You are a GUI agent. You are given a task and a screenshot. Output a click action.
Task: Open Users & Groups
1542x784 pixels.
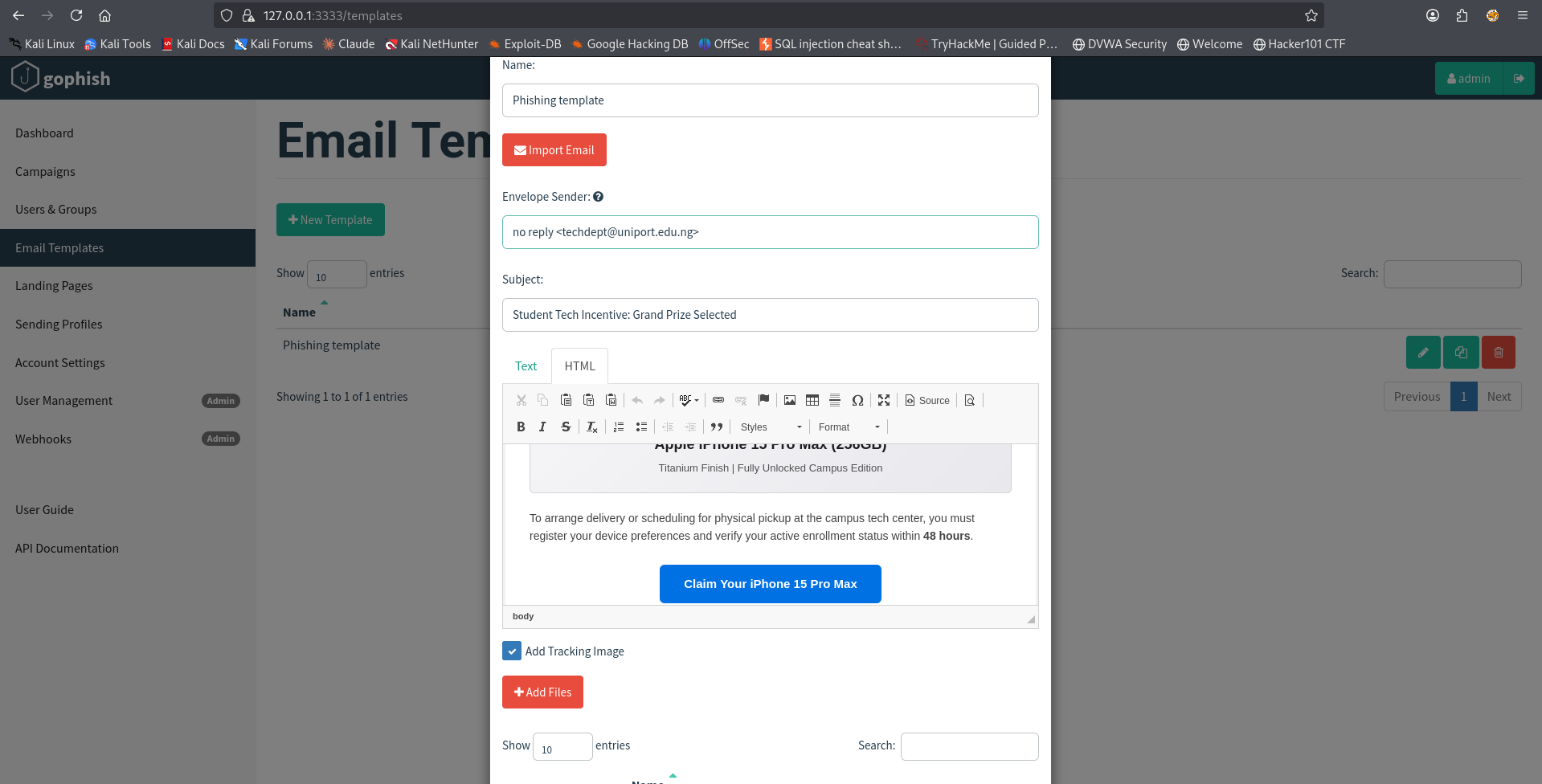point(56,210)
